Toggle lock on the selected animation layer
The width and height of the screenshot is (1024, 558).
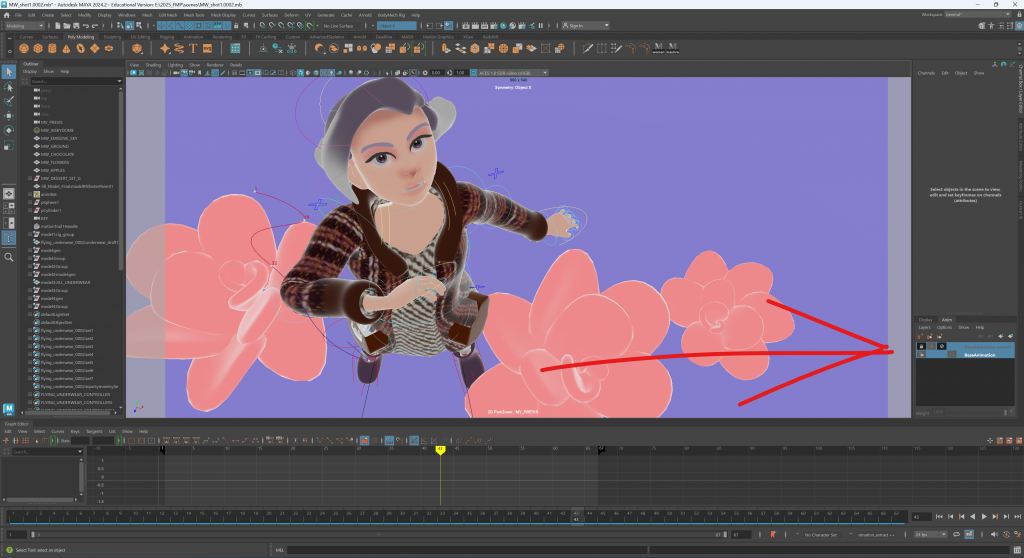click(921, 345)
